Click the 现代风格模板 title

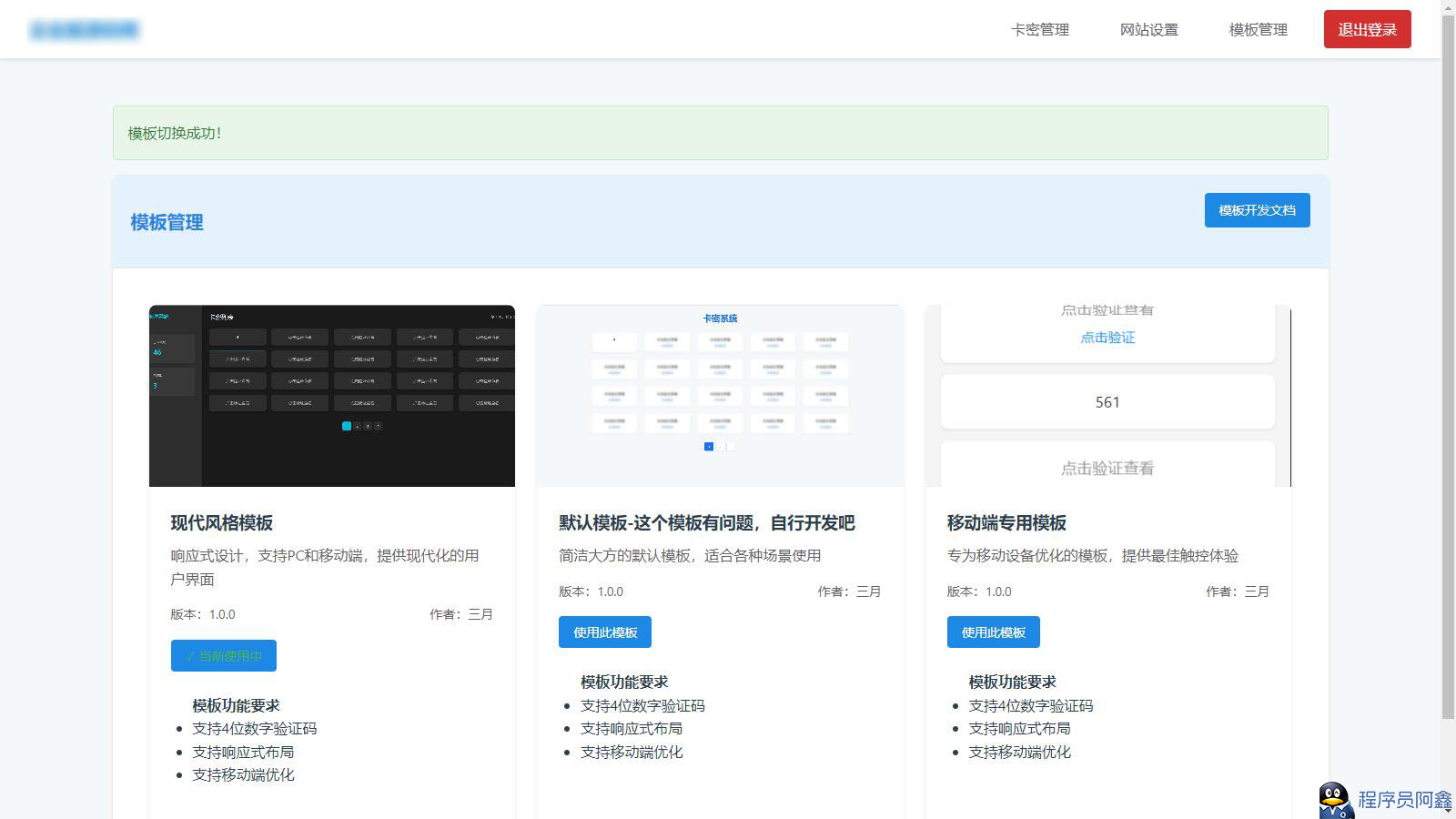pos(222,522)
